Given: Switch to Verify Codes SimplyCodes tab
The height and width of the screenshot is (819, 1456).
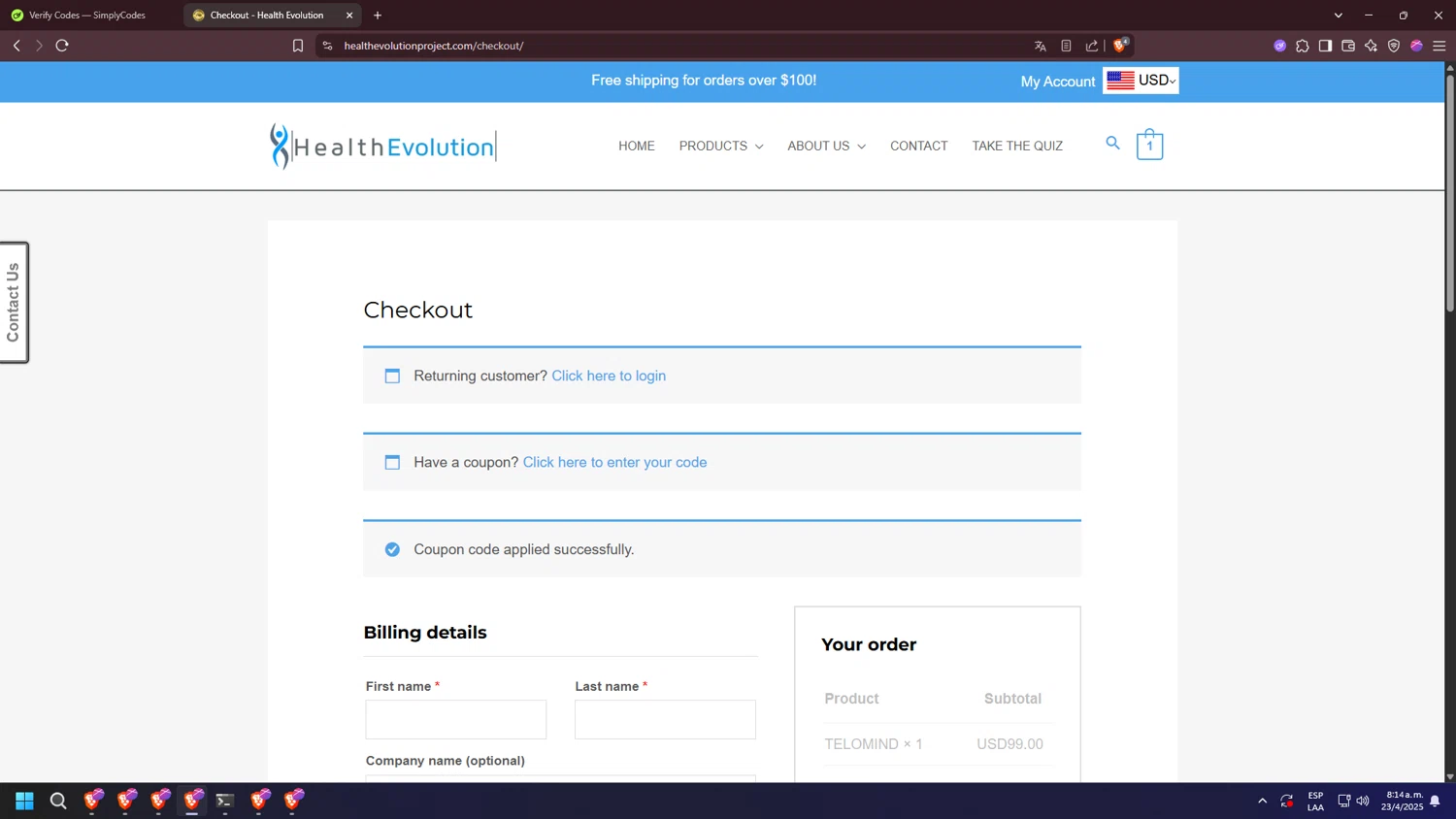Looking at the screenshot, I should click(x=87, y=16).
